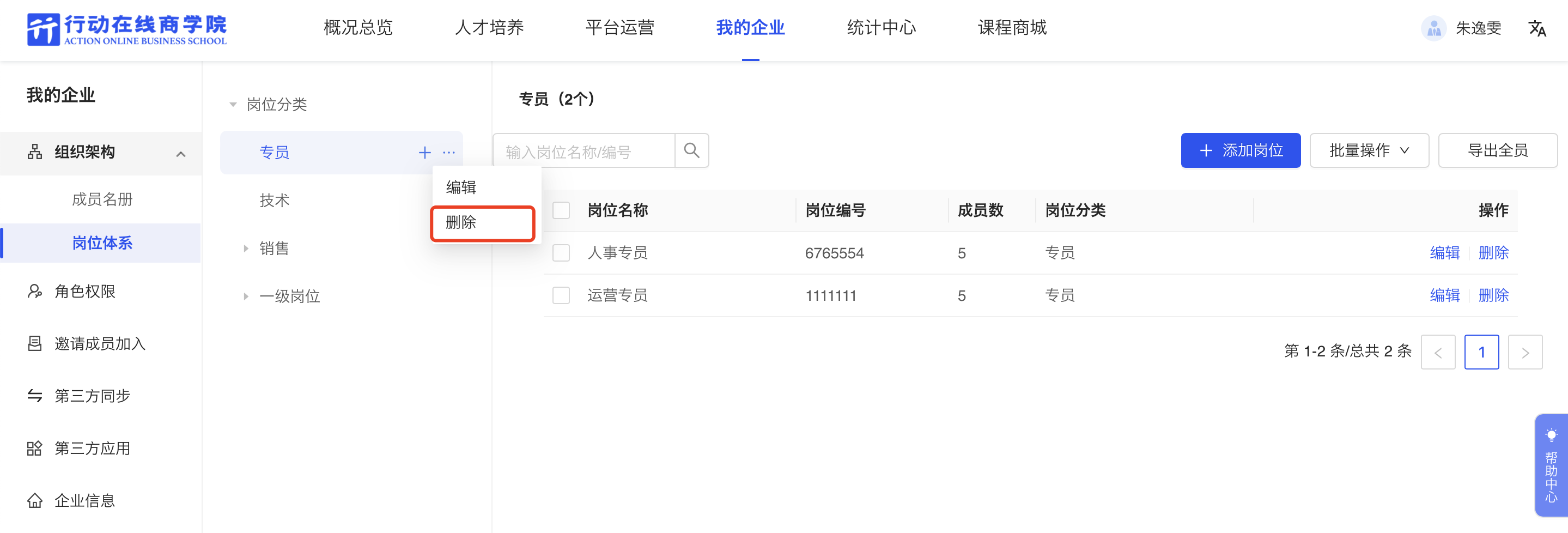Select page 1 in pagination
The width and height of the screenshot is (1568, 533).
point(1481,352)
